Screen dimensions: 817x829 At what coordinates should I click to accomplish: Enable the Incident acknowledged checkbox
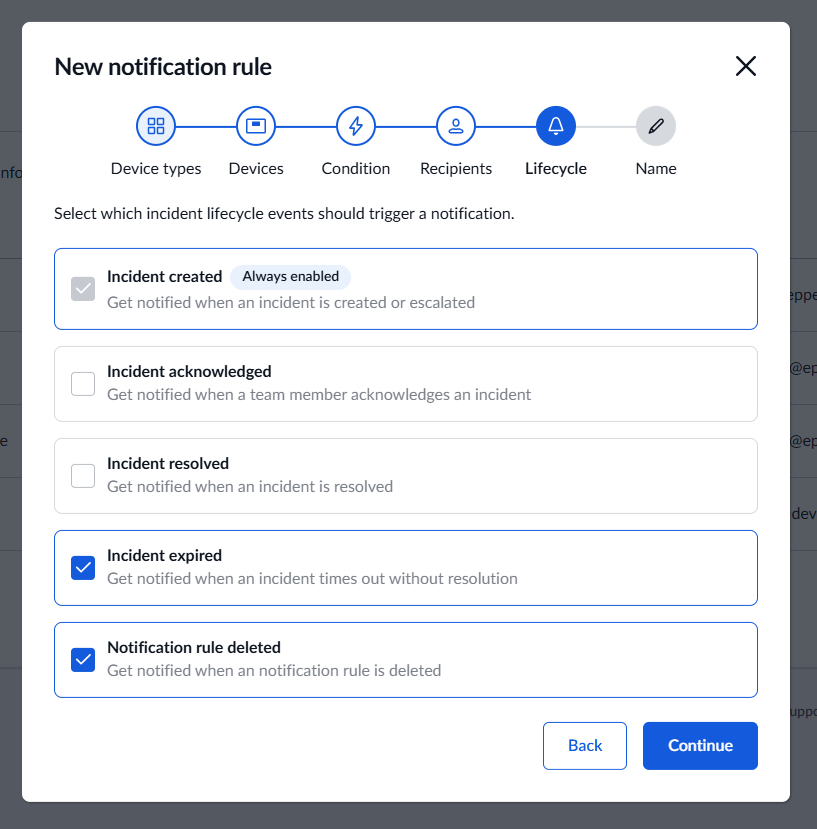[x=83, y=384]
